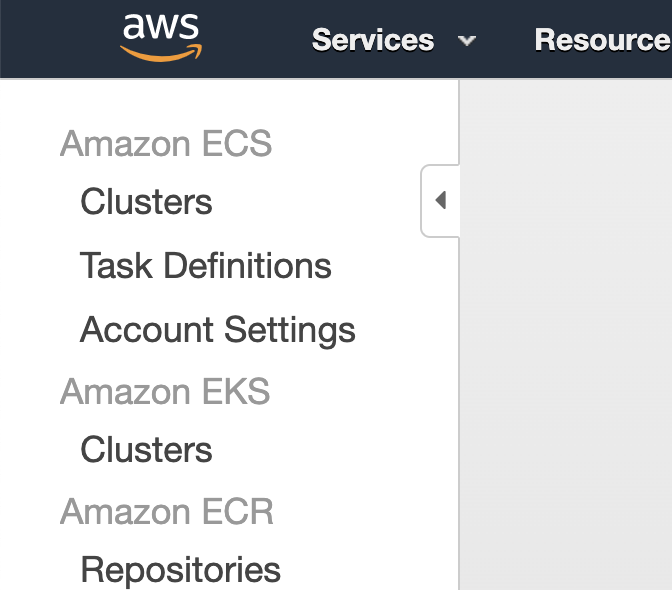The height and width of the screenshot is (590, 672).
Task: Expand the Services dropdown chevron
Action: pos(466,41)
